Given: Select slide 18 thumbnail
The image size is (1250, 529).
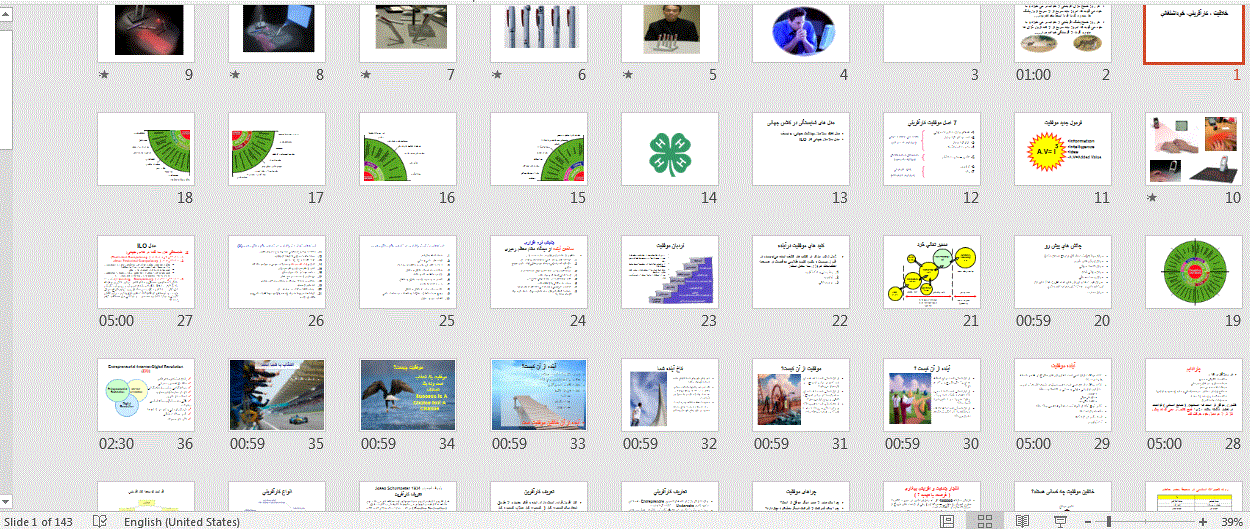Looking at the screenshot, I should coord(146,149).
